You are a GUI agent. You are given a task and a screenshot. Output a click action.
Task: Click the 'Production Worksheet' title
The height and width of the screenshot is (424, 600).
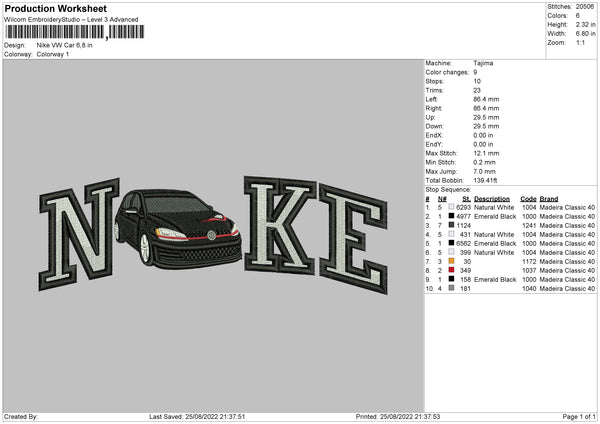[55, 8]
